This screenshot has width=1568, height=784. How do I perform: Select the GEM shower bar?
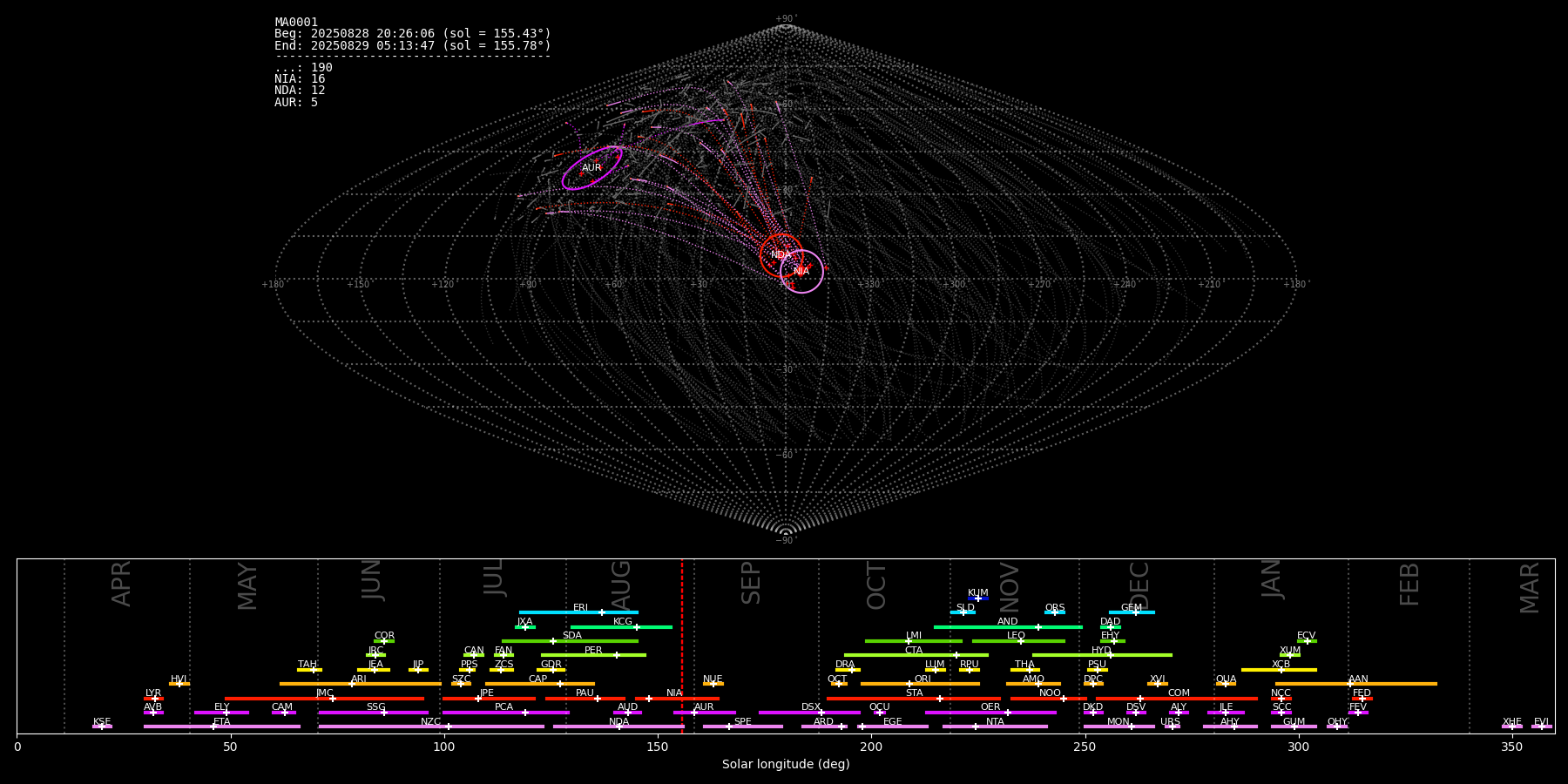tap(1132, 612)
